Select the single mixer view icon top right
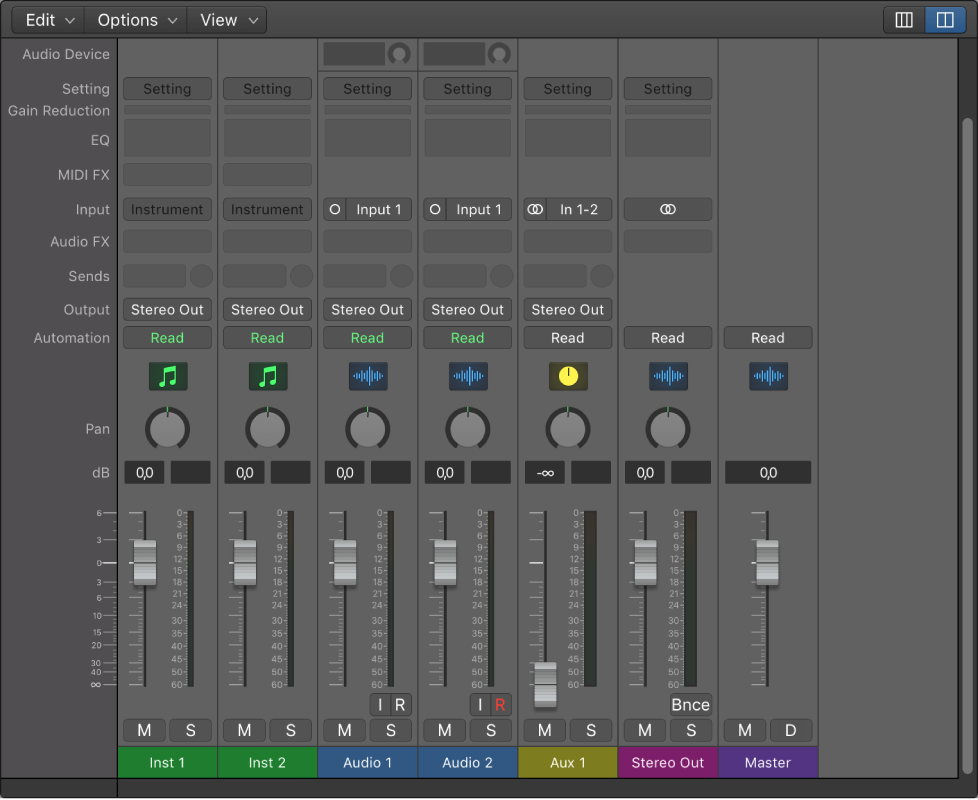Image resolution: width=978 pixels, height=800 pixels. click(903, 19)
